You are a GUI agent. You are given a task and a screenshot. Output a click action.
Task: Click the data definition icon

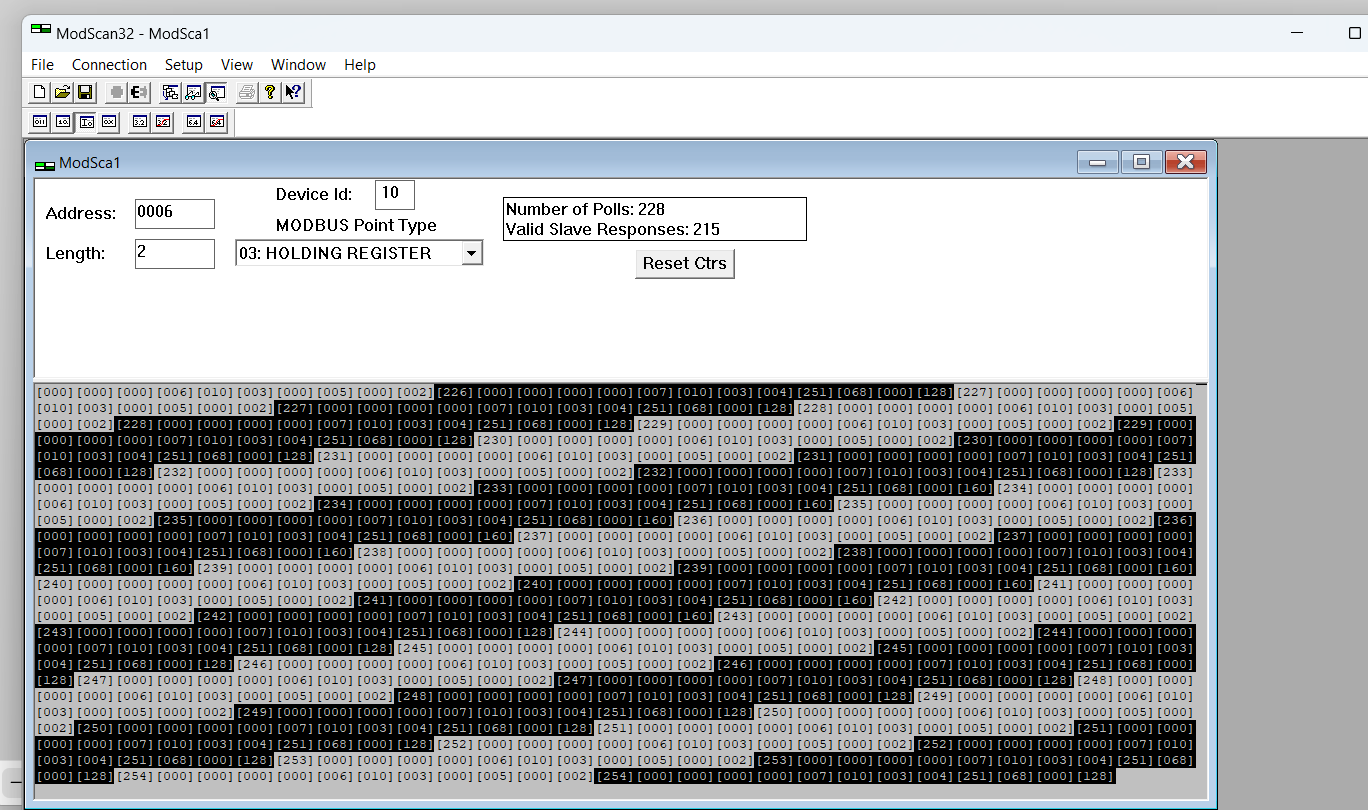170,93
